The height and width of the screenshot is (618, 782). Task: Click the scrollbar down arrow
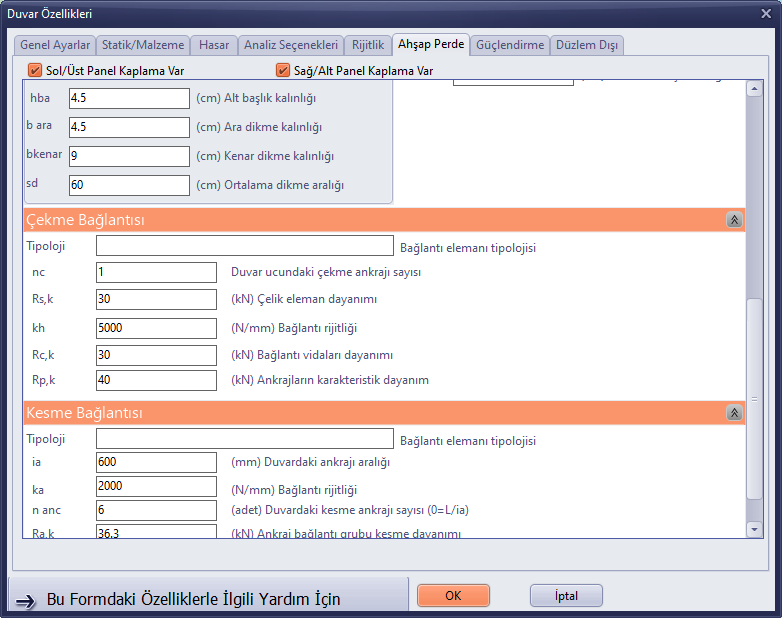click(754, 529)
